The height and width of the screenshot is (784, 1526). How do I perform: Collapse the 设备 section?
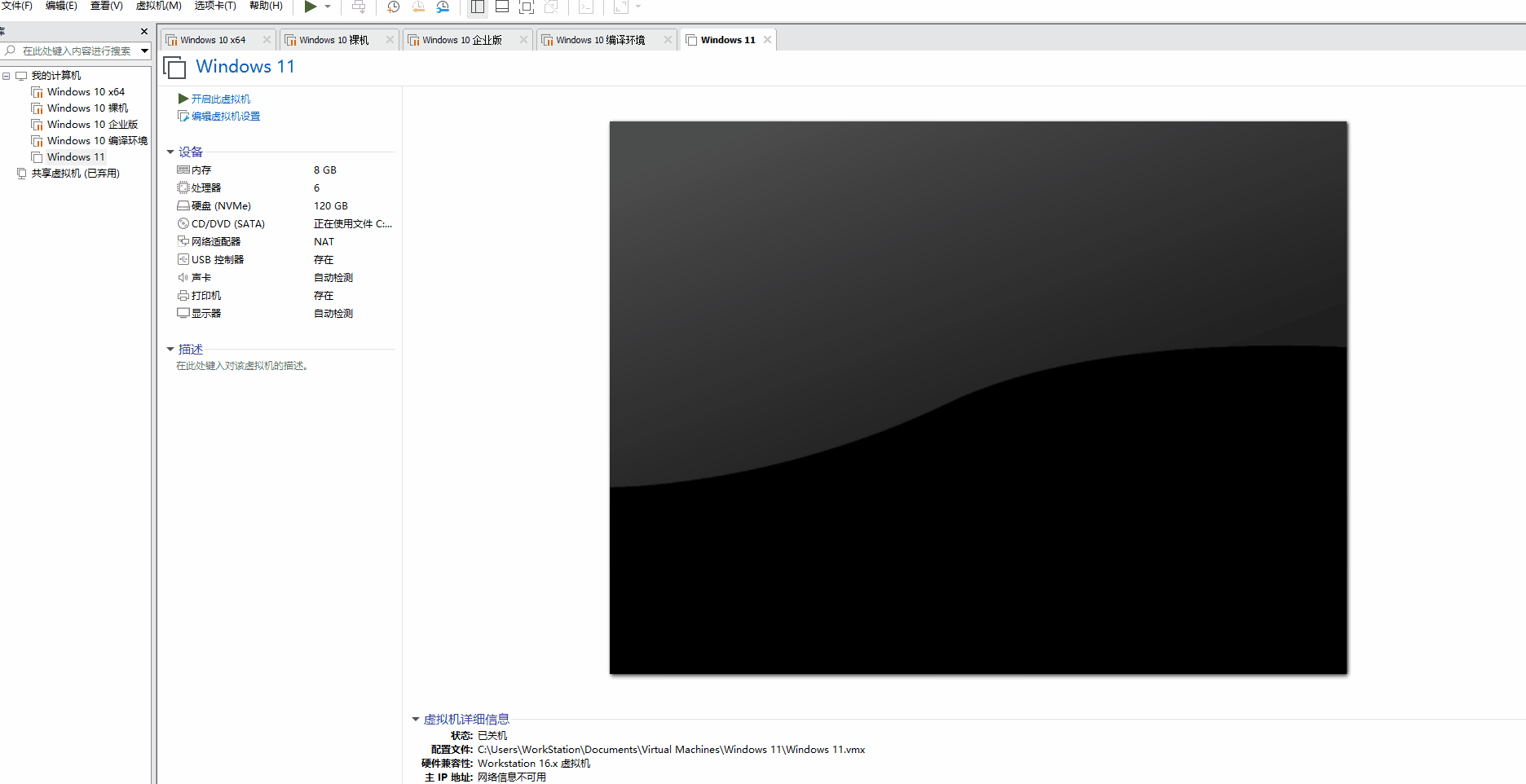[170, 152]
